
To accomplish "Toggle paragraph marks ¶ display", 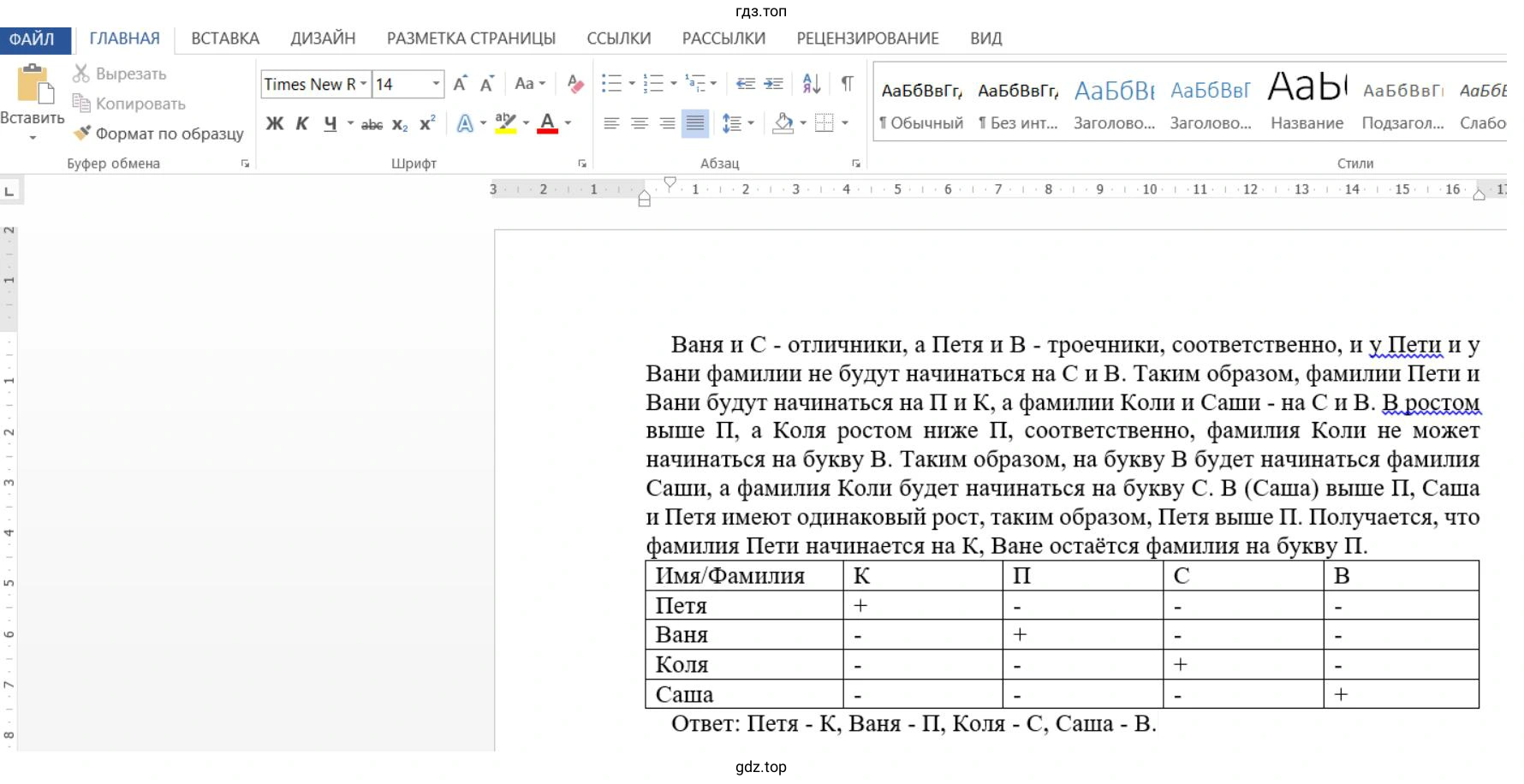I will click(847, 83).
